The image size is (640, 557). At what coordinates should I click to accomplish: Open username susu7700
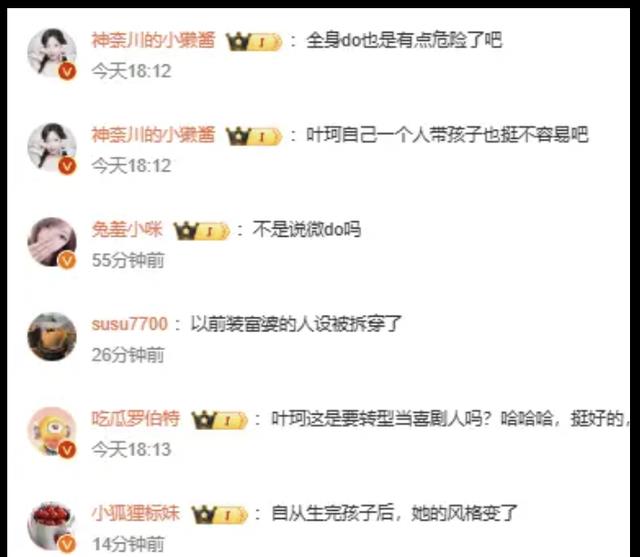click(x=129, y=324)
